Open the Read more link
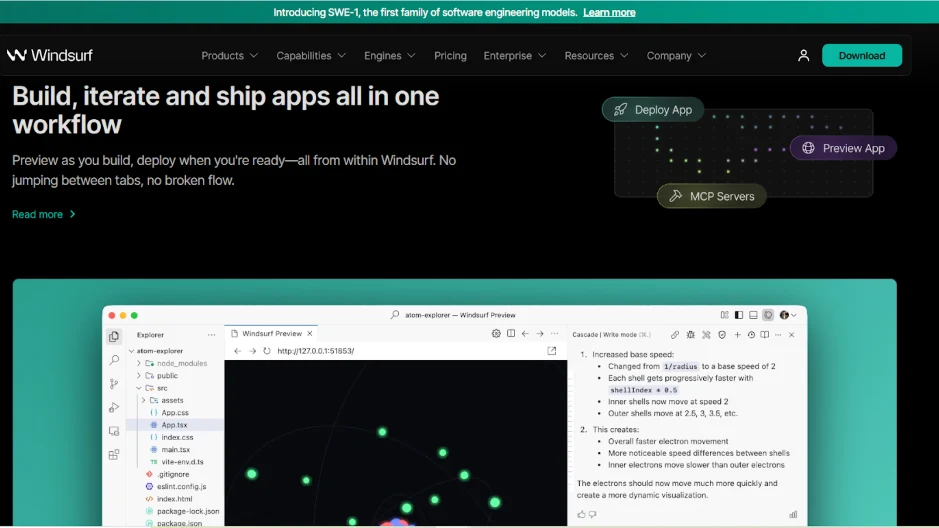 pos(44,214)
